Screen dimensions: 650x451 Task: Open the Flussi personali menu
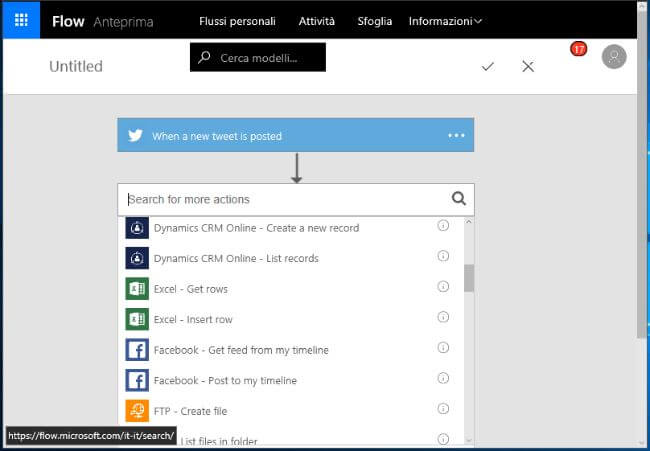pos(237,21)
